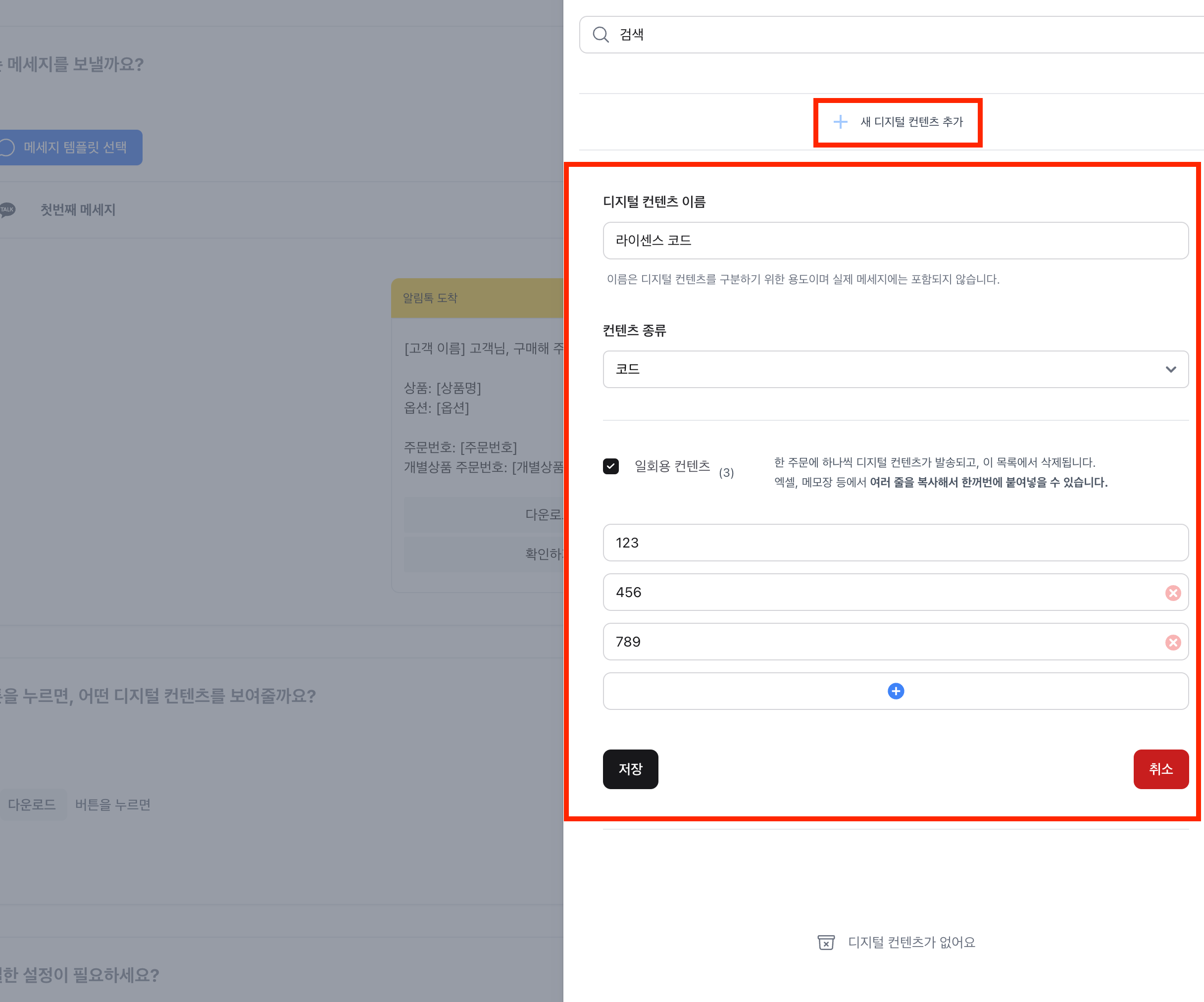Click 새 디지털 컨텐츠 추가
The height and width of the screenshot is (1002, 1204).
(910, 121)
